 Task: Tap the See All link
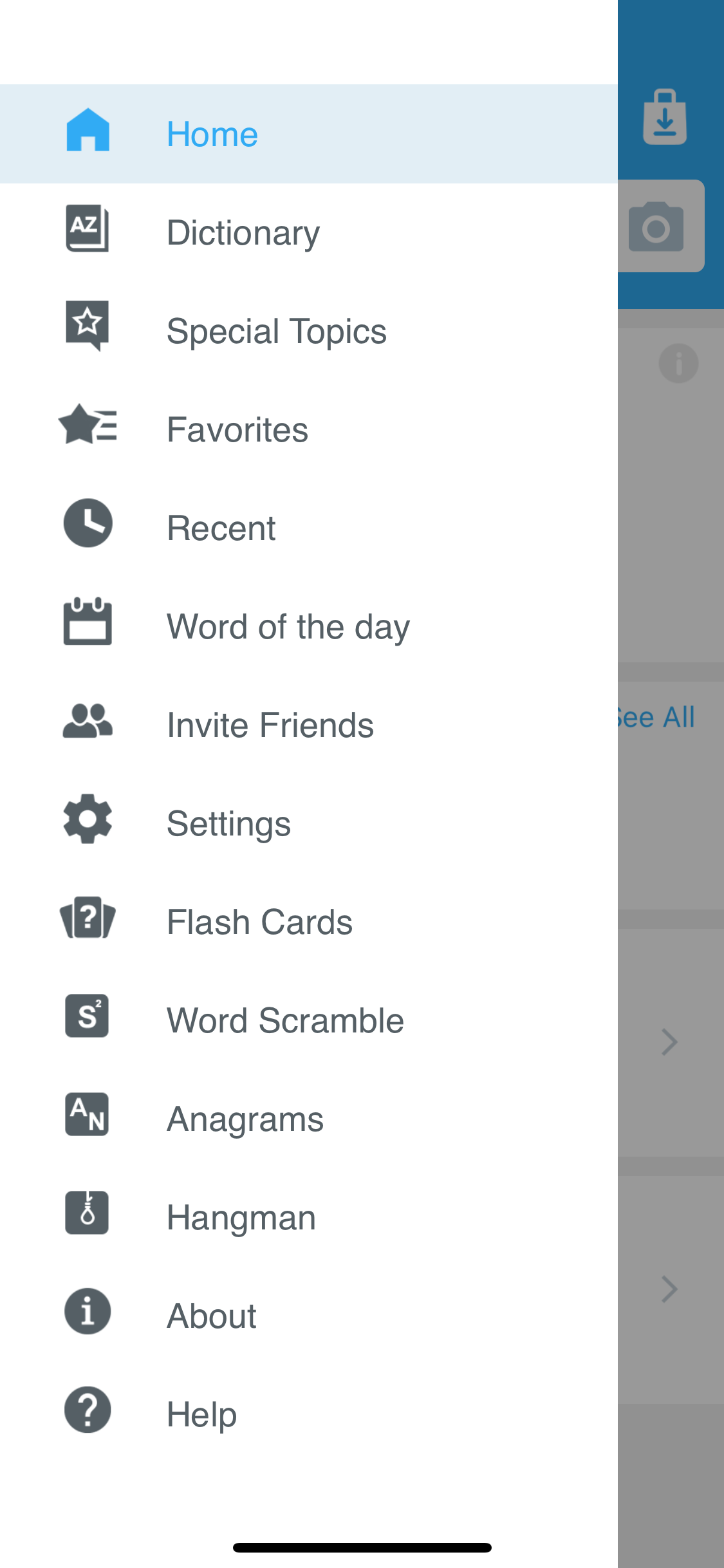(x=656, y=717)
